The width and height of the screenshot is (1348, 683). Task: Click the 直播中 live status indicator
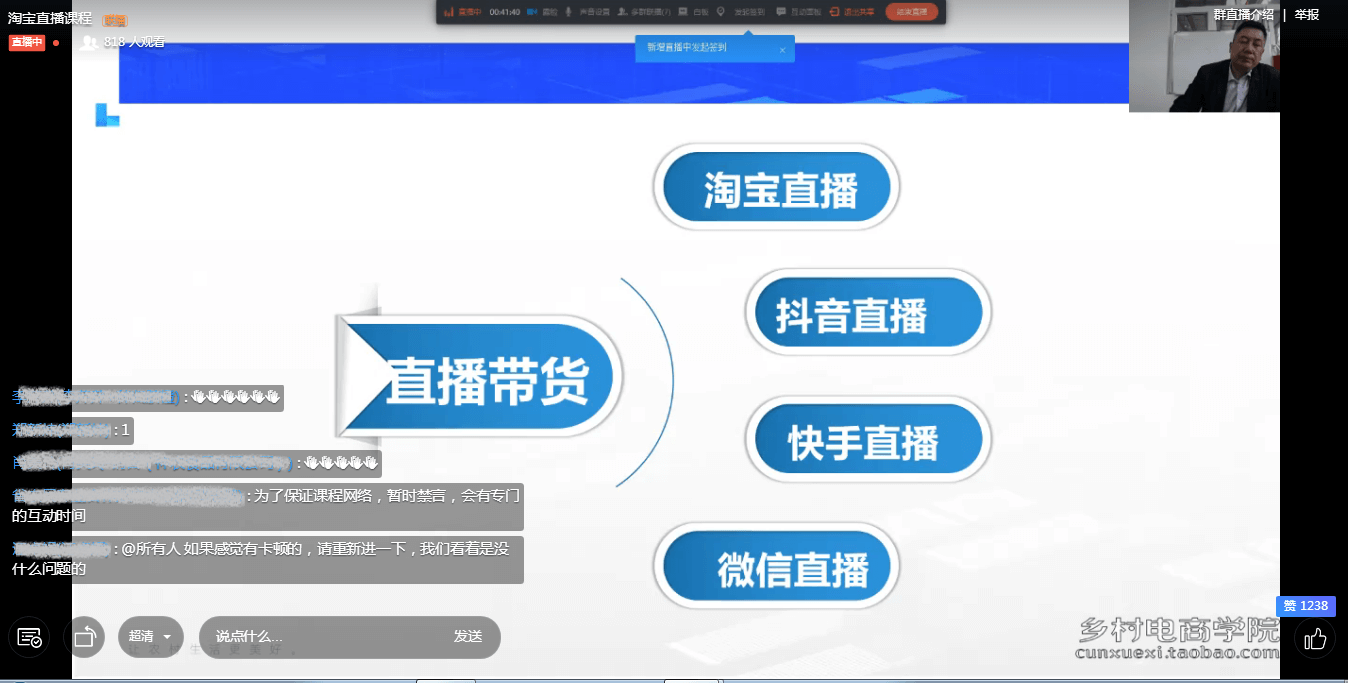[463, 12]
